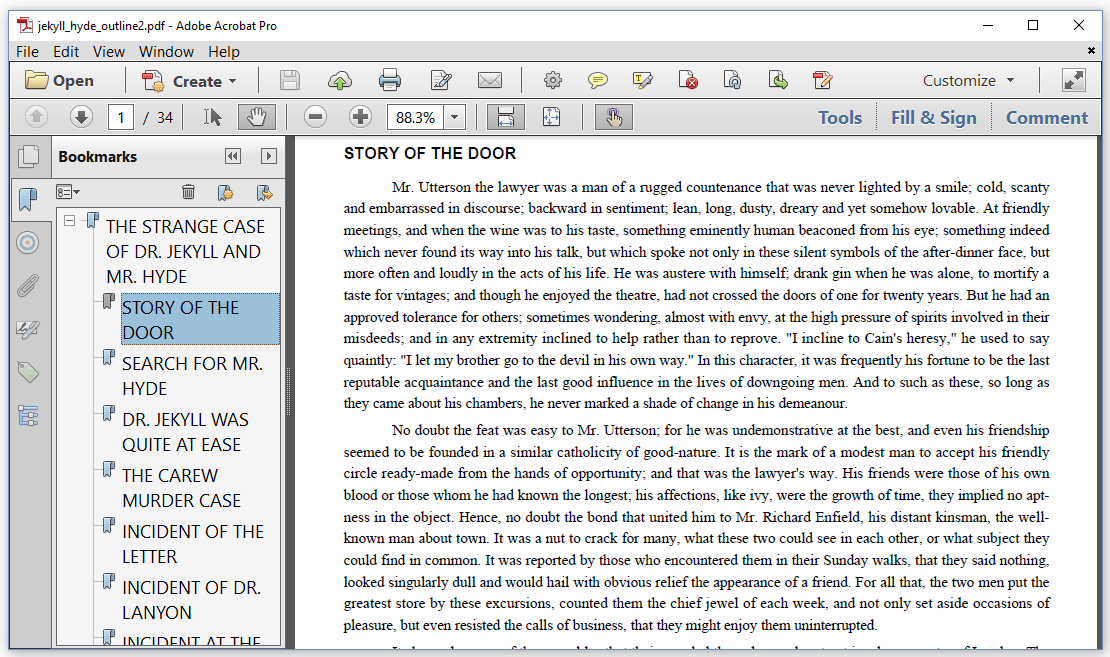Open the View menu
Image resolution: width=1110 pixels, height=657 pixels.
(x=109, y=52)
